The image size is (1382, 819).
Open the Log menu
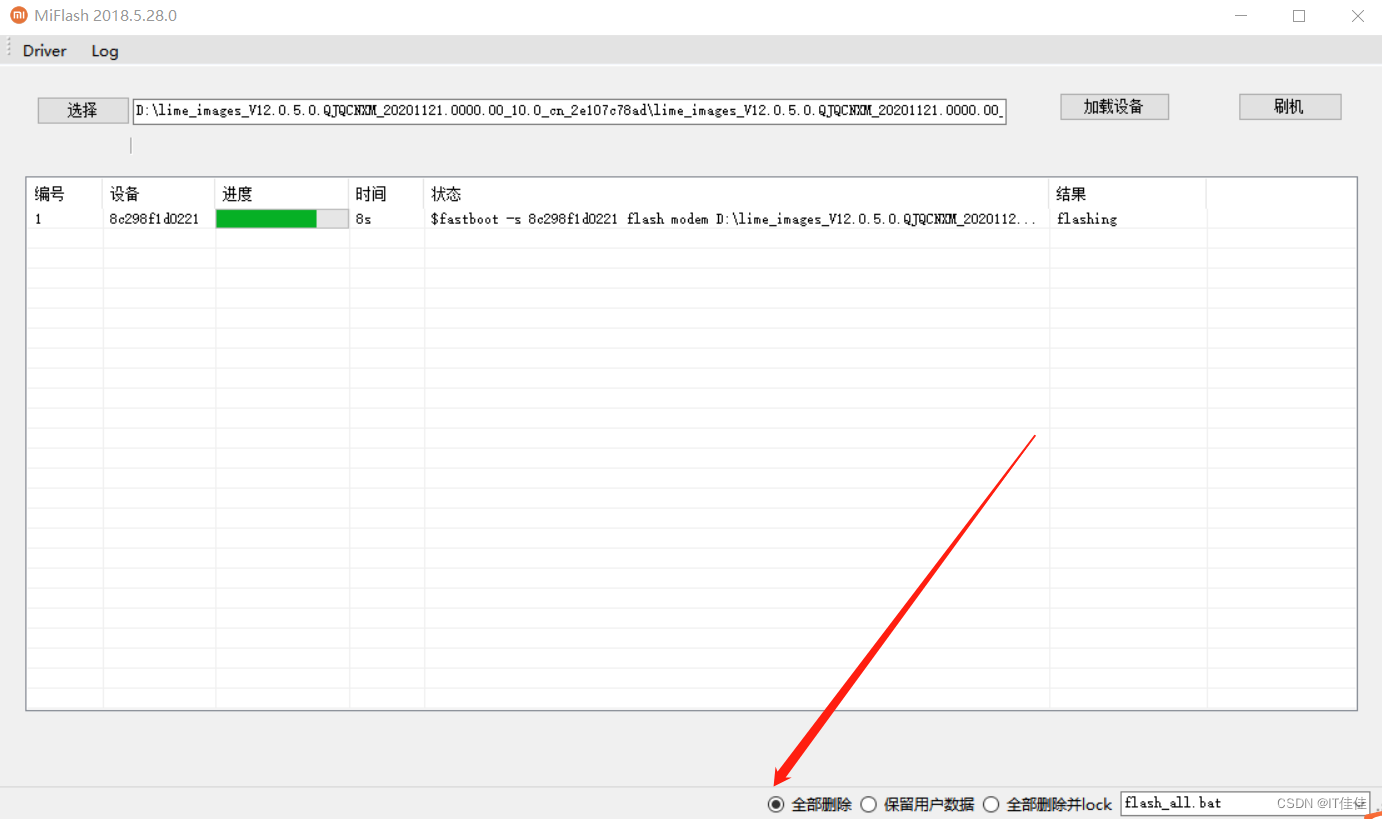click(x=105, y=51)
